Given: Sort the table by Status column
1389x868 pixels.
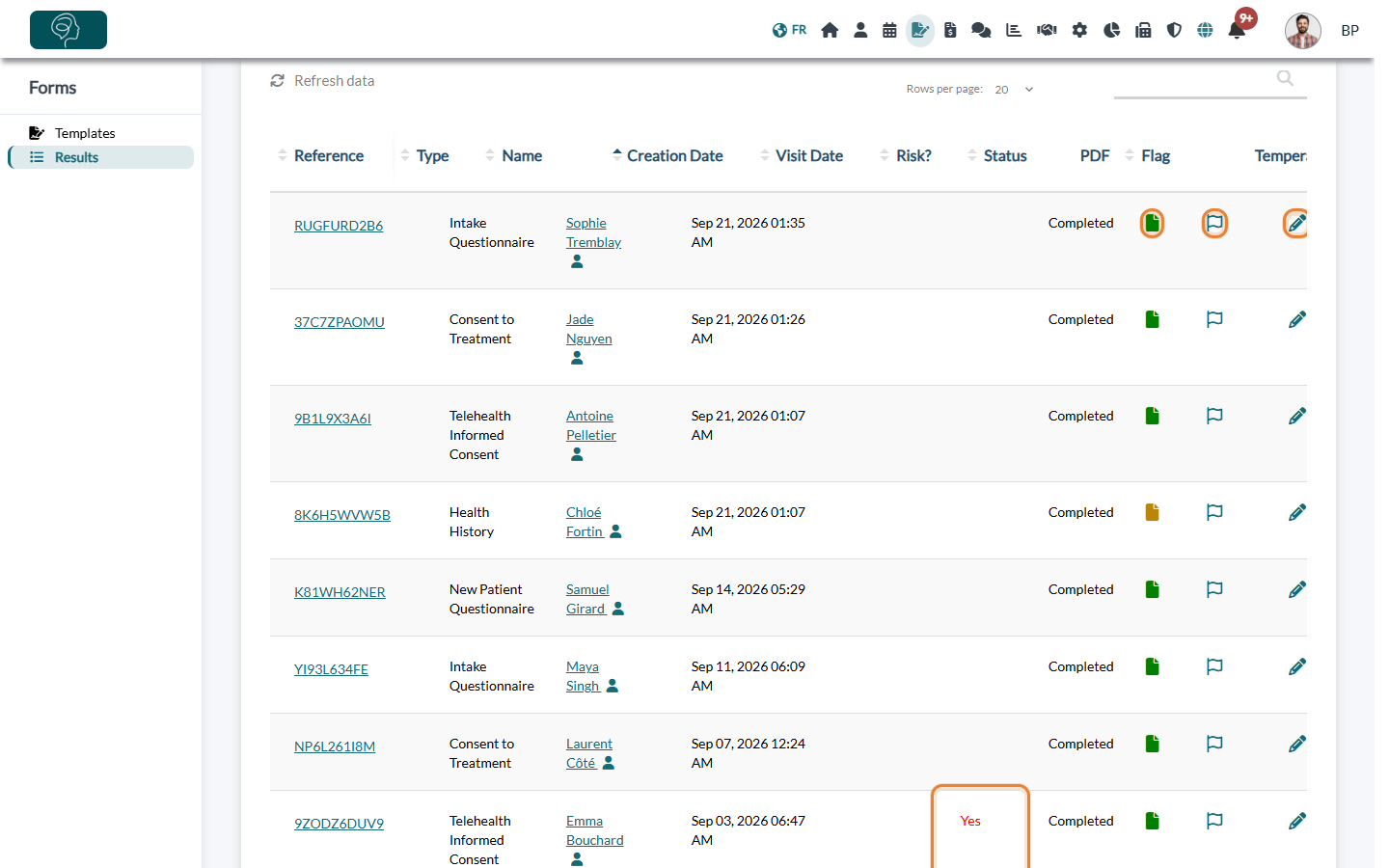Looking at the screenshot, I should click(997, 155).
